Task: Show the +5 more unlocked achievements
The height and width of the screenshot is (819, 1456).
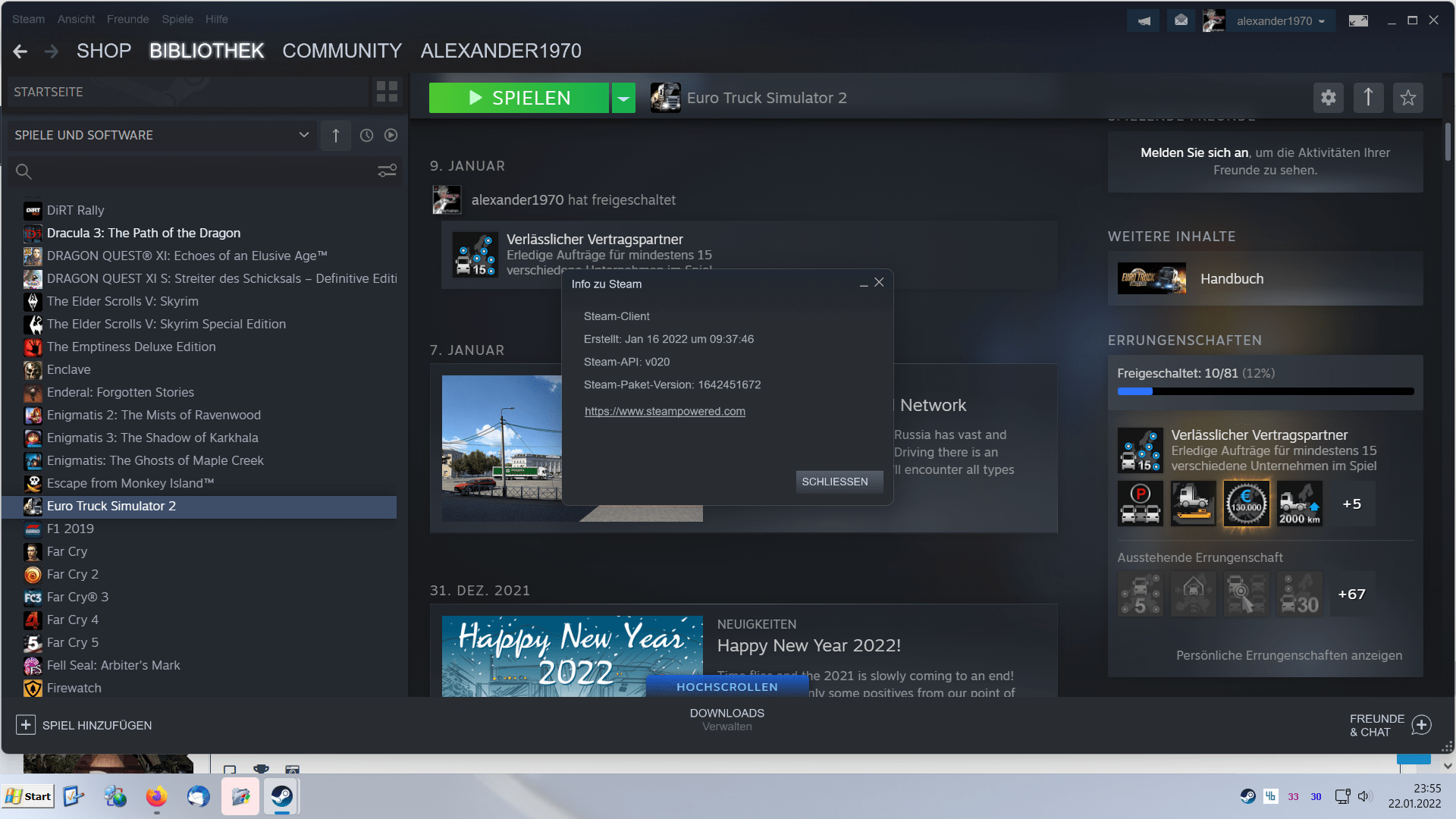Action: (1351, 504)
